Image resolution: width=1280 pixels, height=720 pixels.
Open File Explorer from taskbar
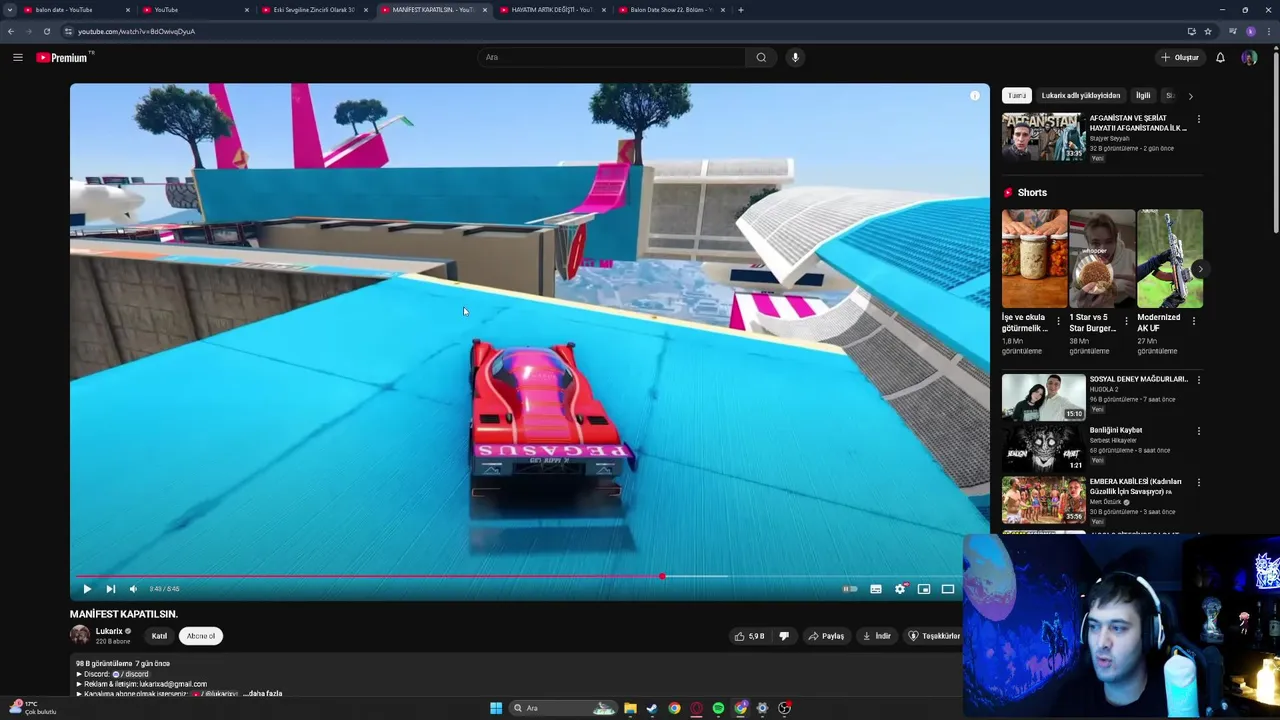[630, 708]
